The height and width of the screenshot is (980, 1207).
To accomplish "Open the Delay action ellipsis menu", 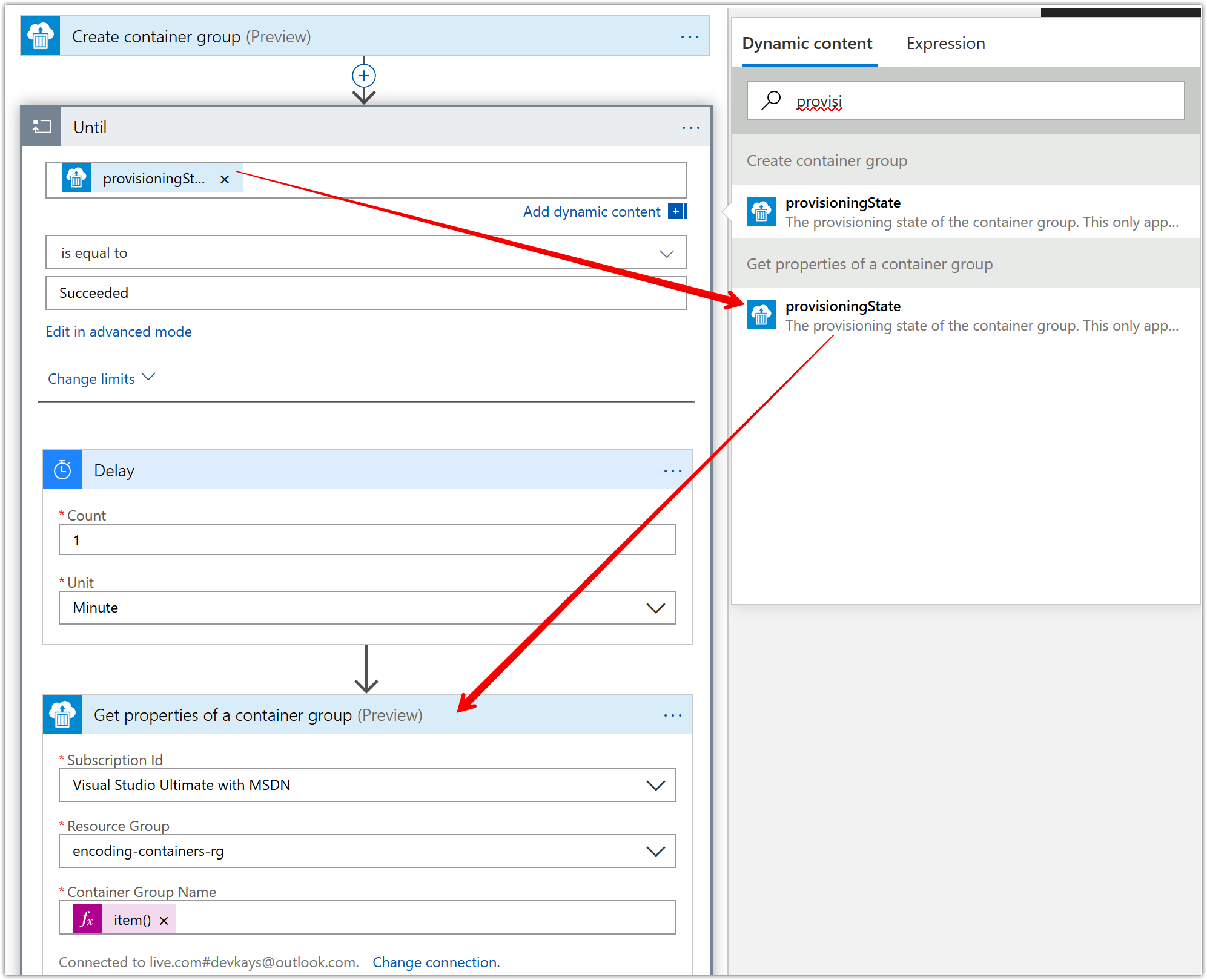I will (x=672, y=470).
